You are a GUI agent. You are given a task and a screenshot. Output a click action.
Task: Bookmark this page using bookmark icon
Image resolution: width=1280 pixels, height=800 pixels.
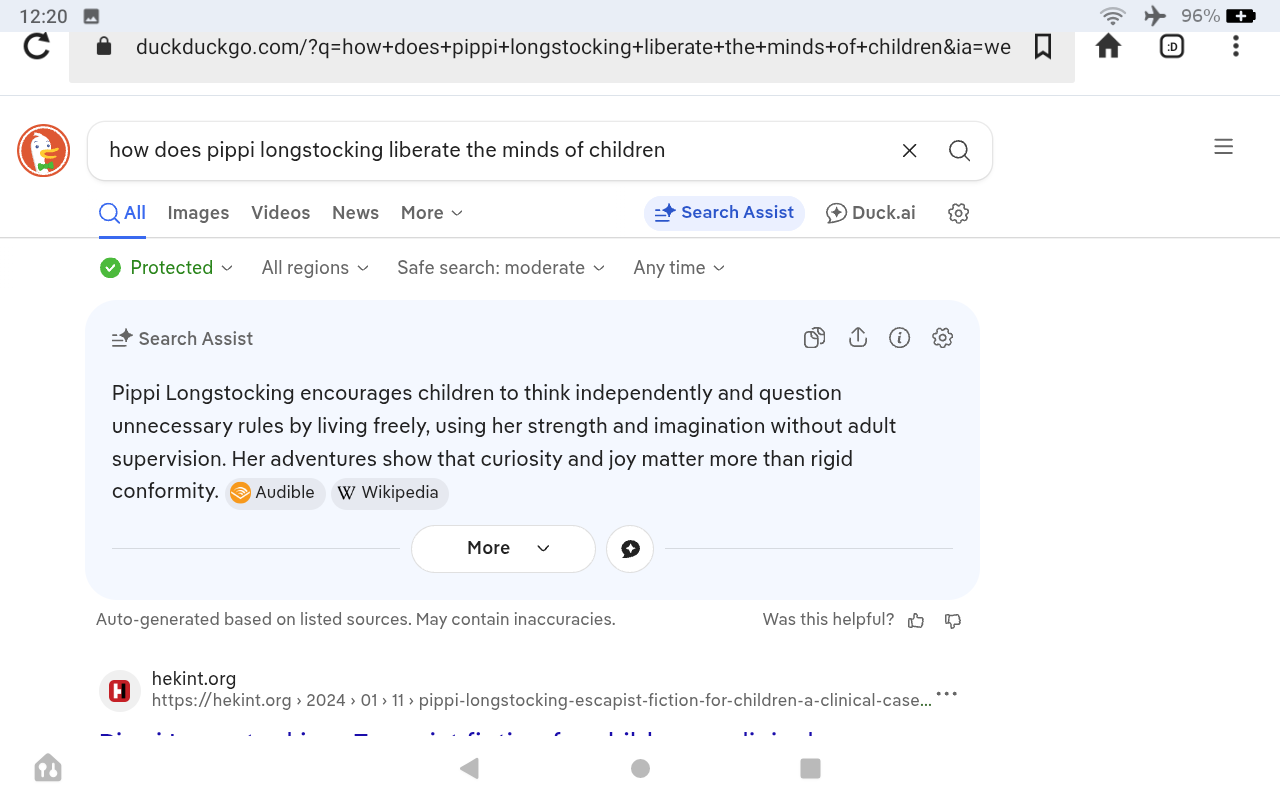pyautogui.click(x=1043, y=46)
